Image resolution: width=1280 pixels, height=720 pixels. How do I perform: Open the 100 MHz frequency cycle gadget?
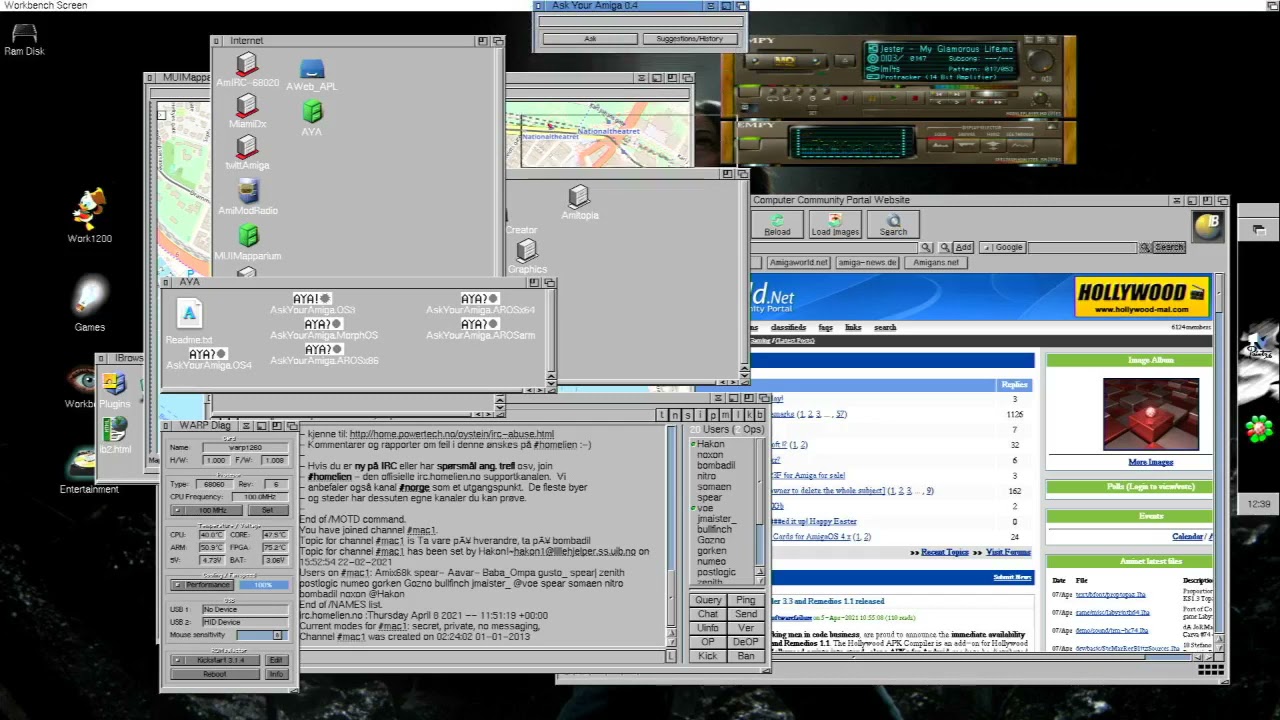coord(205,510)
